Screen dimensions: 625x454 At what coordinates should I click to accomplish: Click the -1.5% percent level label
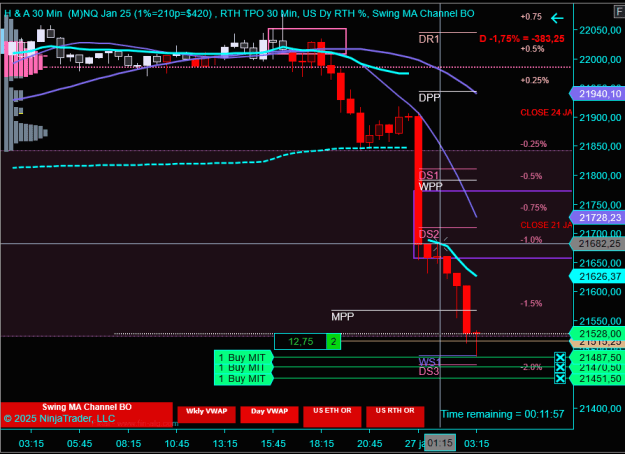coord(531,303)
